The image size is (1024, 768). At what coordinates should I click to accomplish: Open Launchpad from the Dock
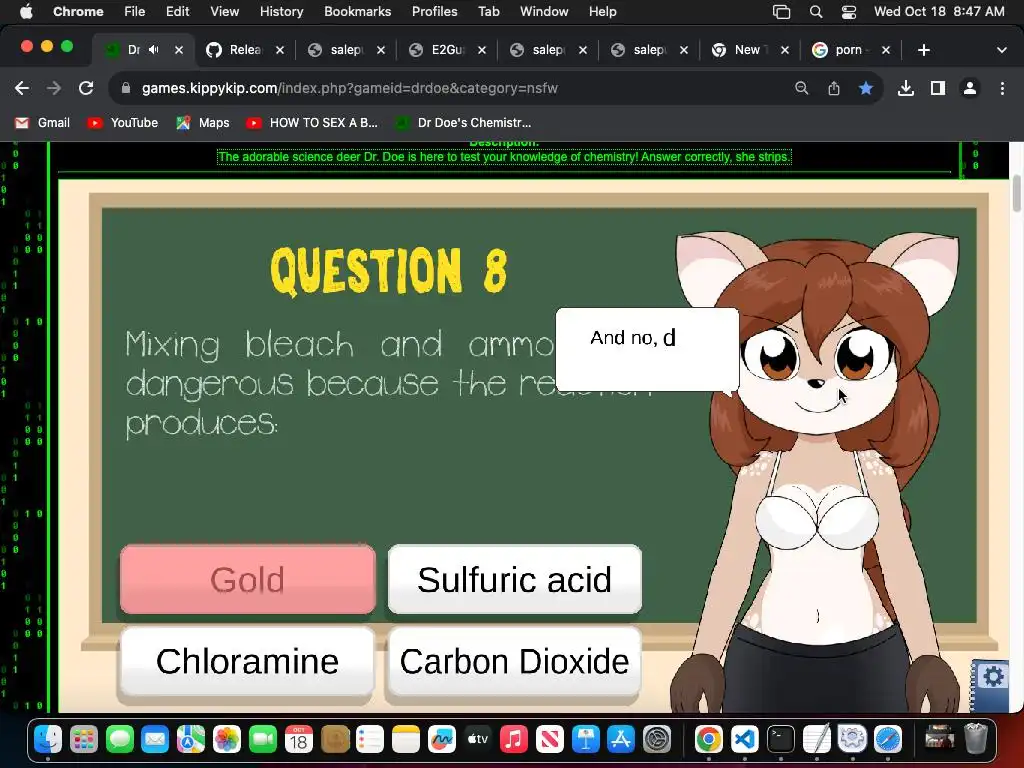[84, 740]
